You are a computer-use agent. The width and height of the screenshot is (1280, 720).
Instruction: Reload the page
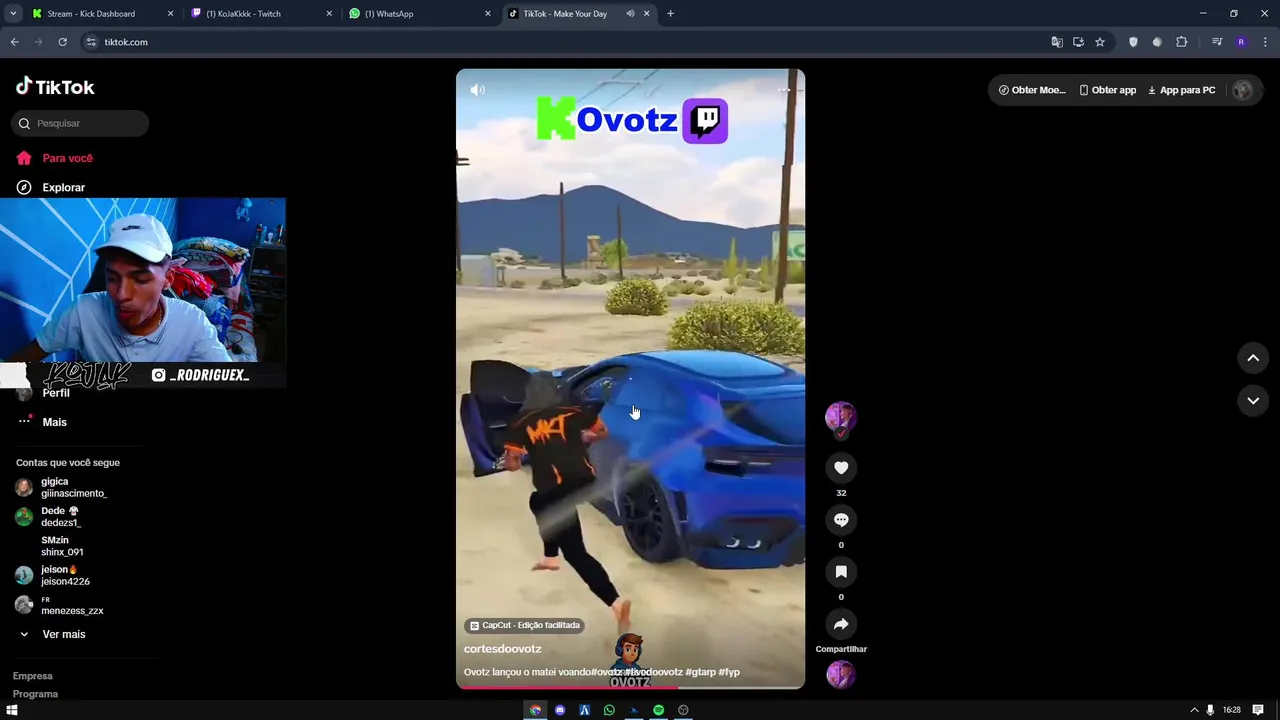[x=62, y=42]
